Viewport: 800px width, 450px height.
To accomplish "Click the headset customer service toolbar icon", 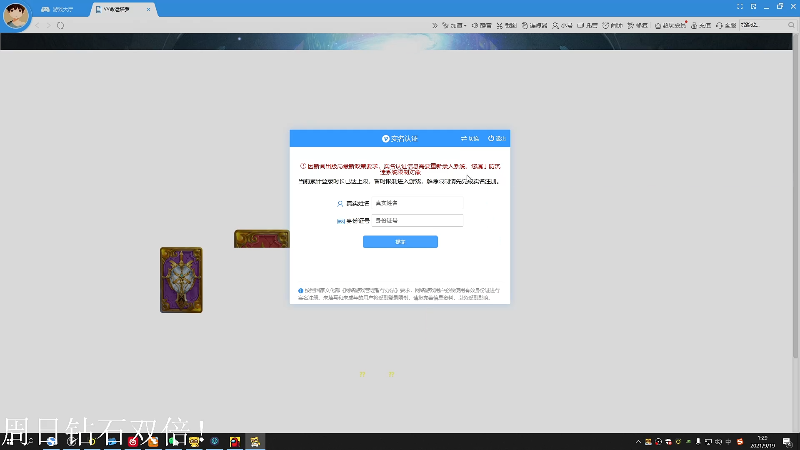I will tap(726, 25).
